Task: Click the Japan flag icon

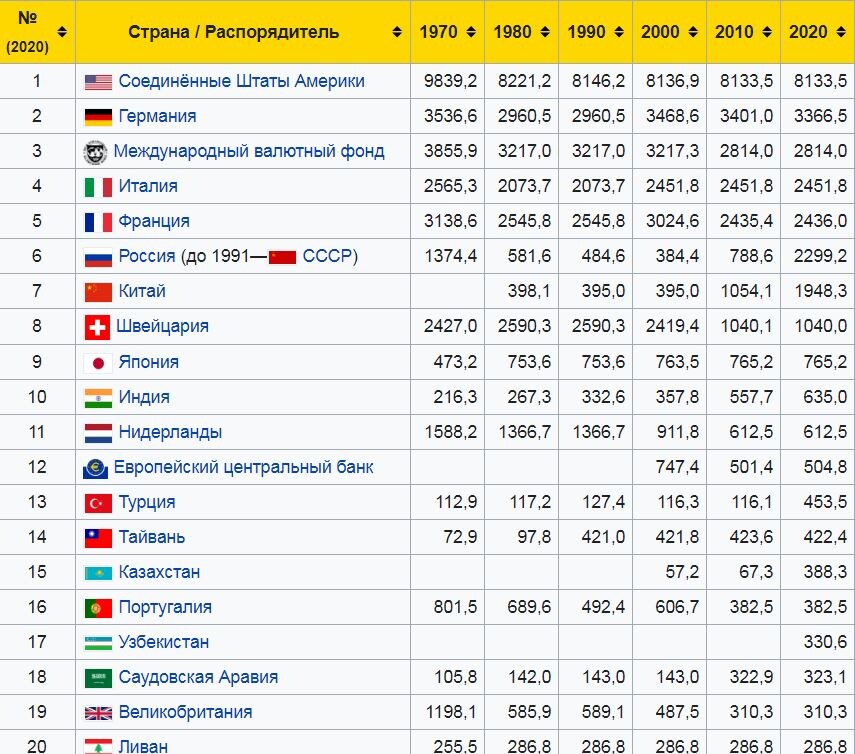Action: [x=98, y=363]
